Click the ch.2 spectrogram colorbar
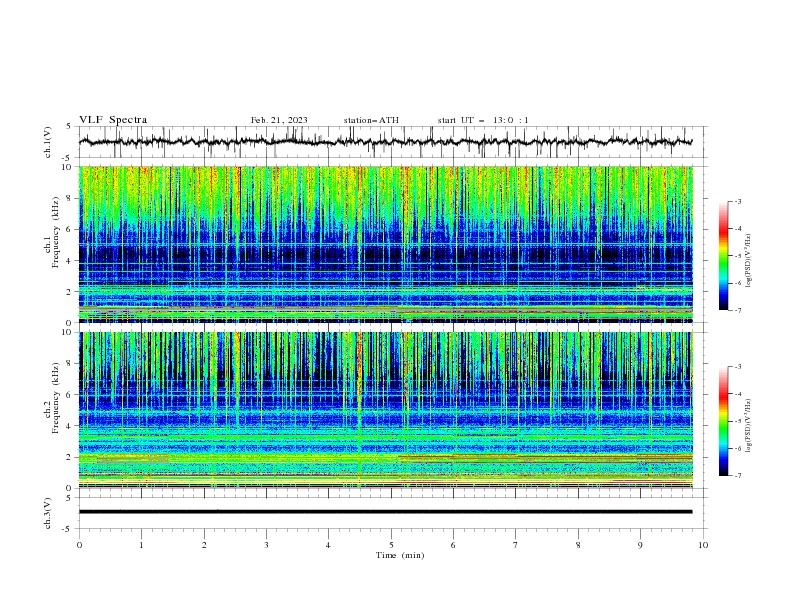 tap(723, 421)
